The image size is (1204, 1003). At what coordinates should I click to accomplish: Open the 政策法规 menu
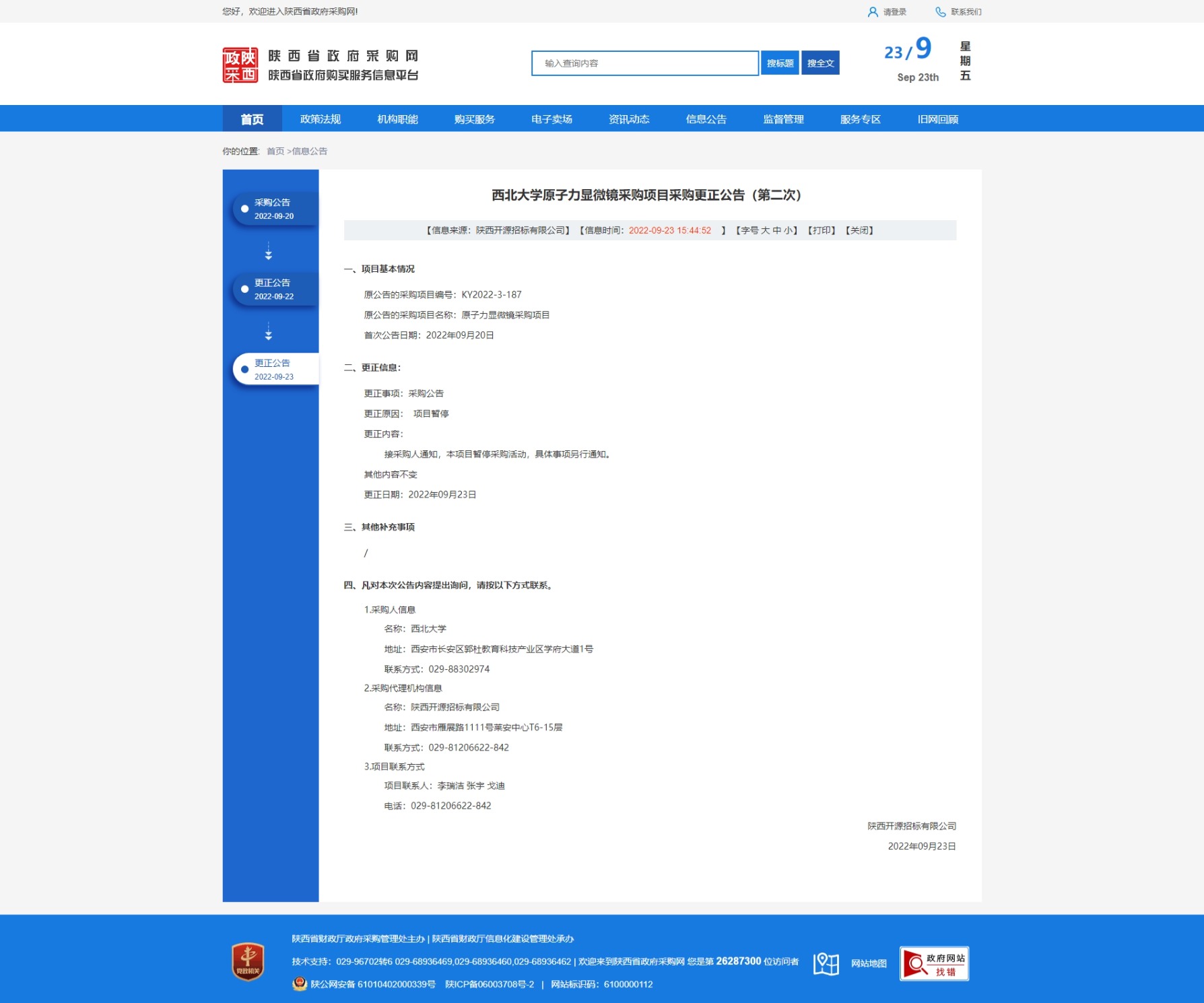[321, 119]
